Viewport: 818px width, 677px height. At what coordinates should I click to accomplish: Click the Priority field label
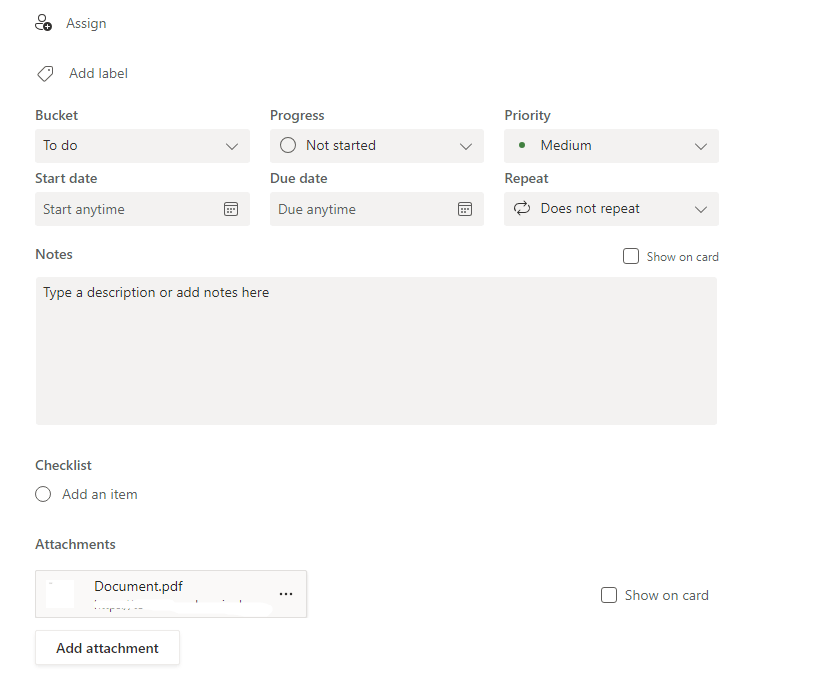(x=527, y=115)
